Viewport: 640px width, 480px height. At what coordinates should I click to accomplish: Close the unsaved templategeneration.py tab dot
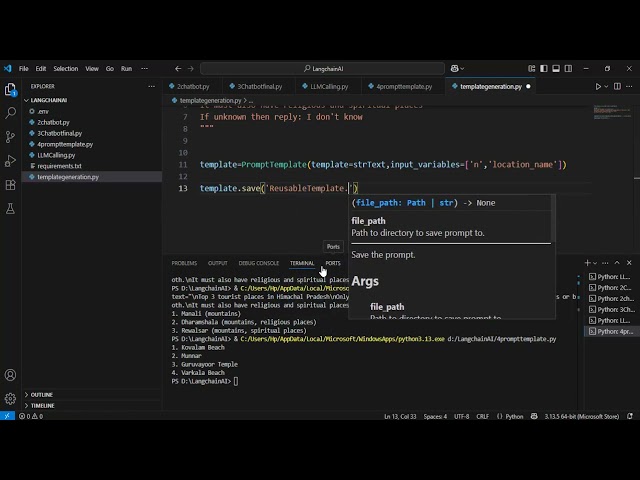pos(528,87)
